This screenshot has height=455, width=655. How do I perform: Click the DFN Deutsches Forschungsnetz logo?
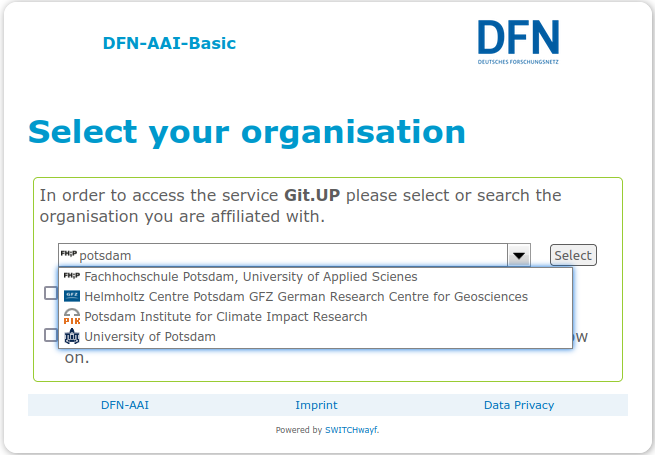[x=518, y=42]
